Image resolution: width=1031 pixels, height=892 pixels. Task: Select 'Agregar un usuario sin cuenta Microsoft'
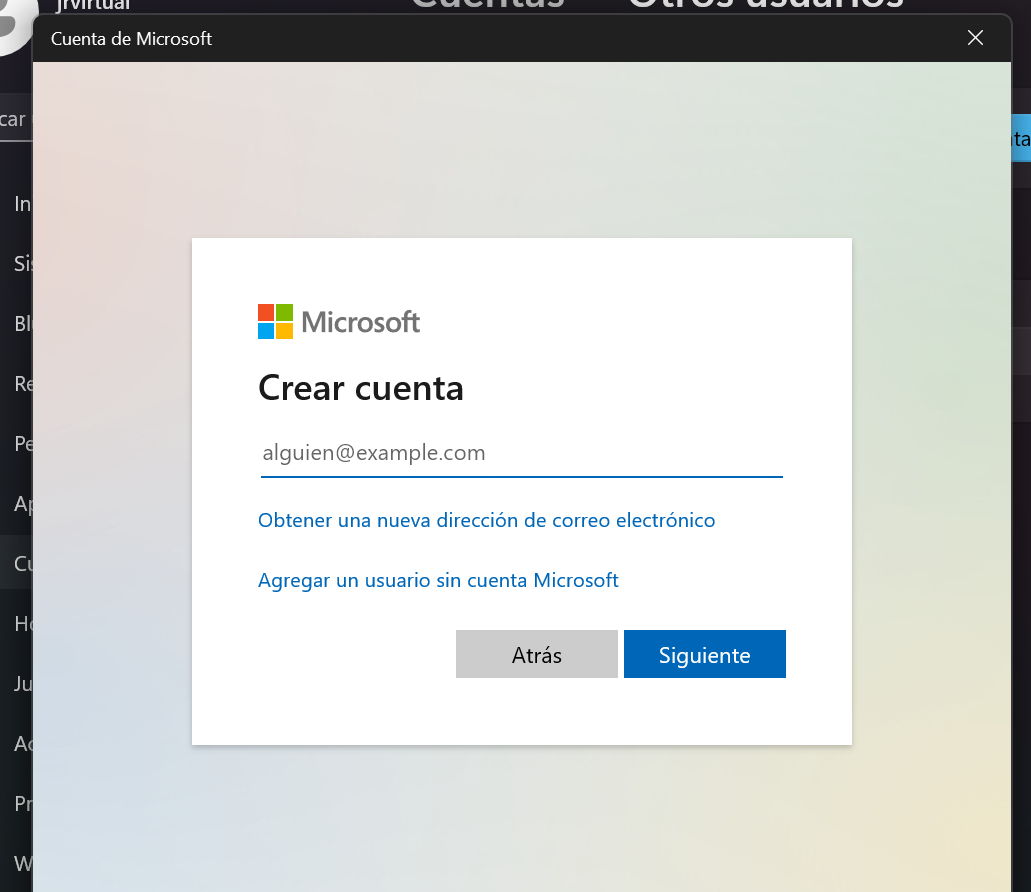(x=438, y=580)
